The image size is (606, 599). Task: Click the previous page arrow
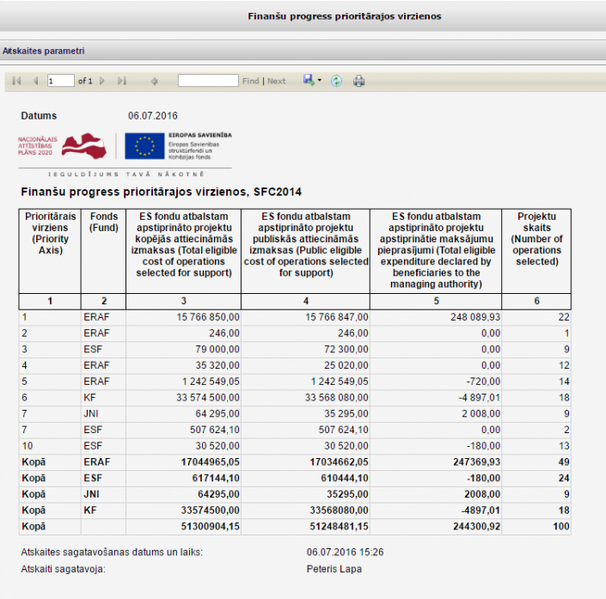[x=35, y=81]
